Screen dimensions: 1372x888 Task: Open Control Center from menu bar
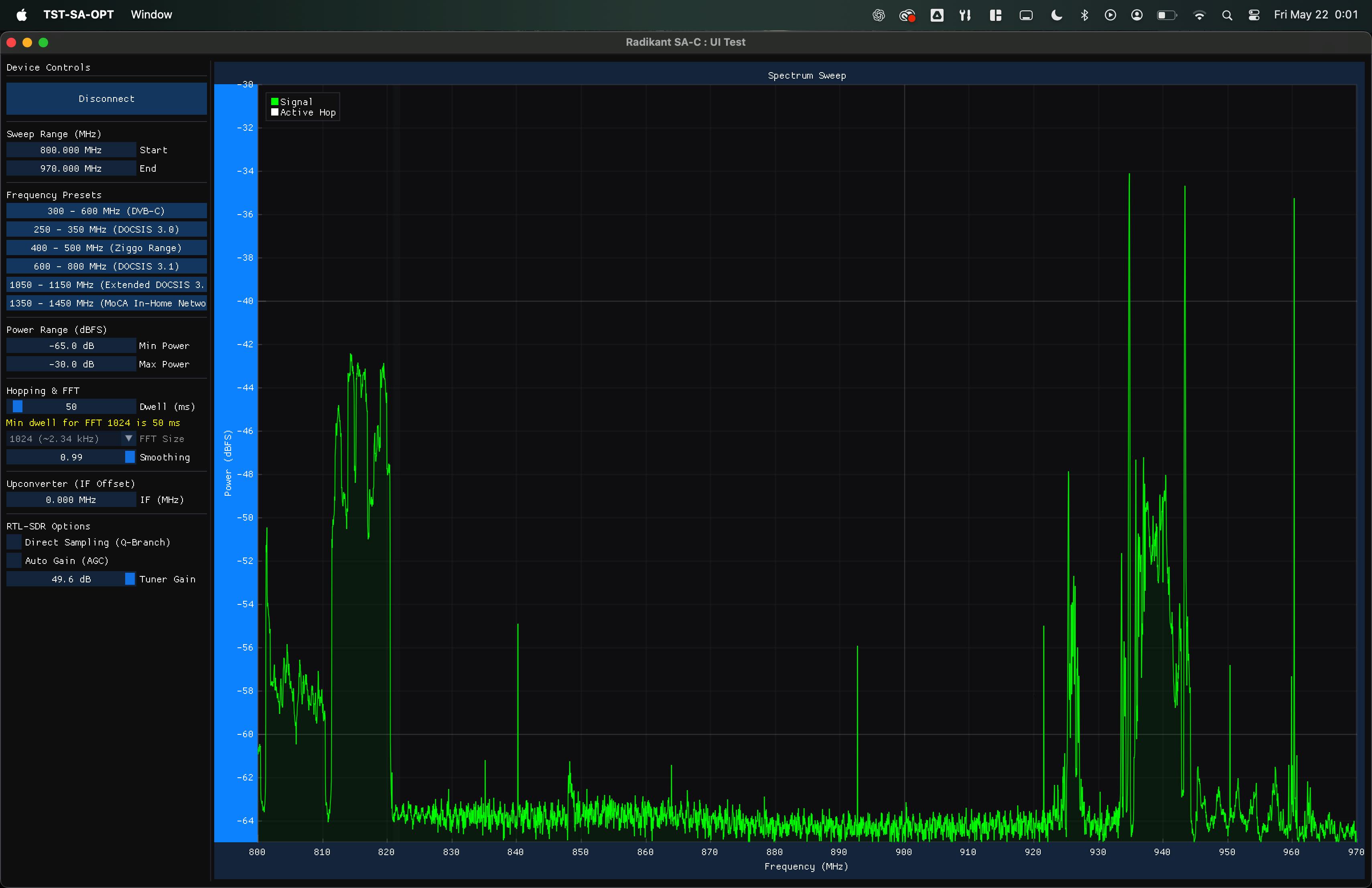click(x=1254, y=15)
